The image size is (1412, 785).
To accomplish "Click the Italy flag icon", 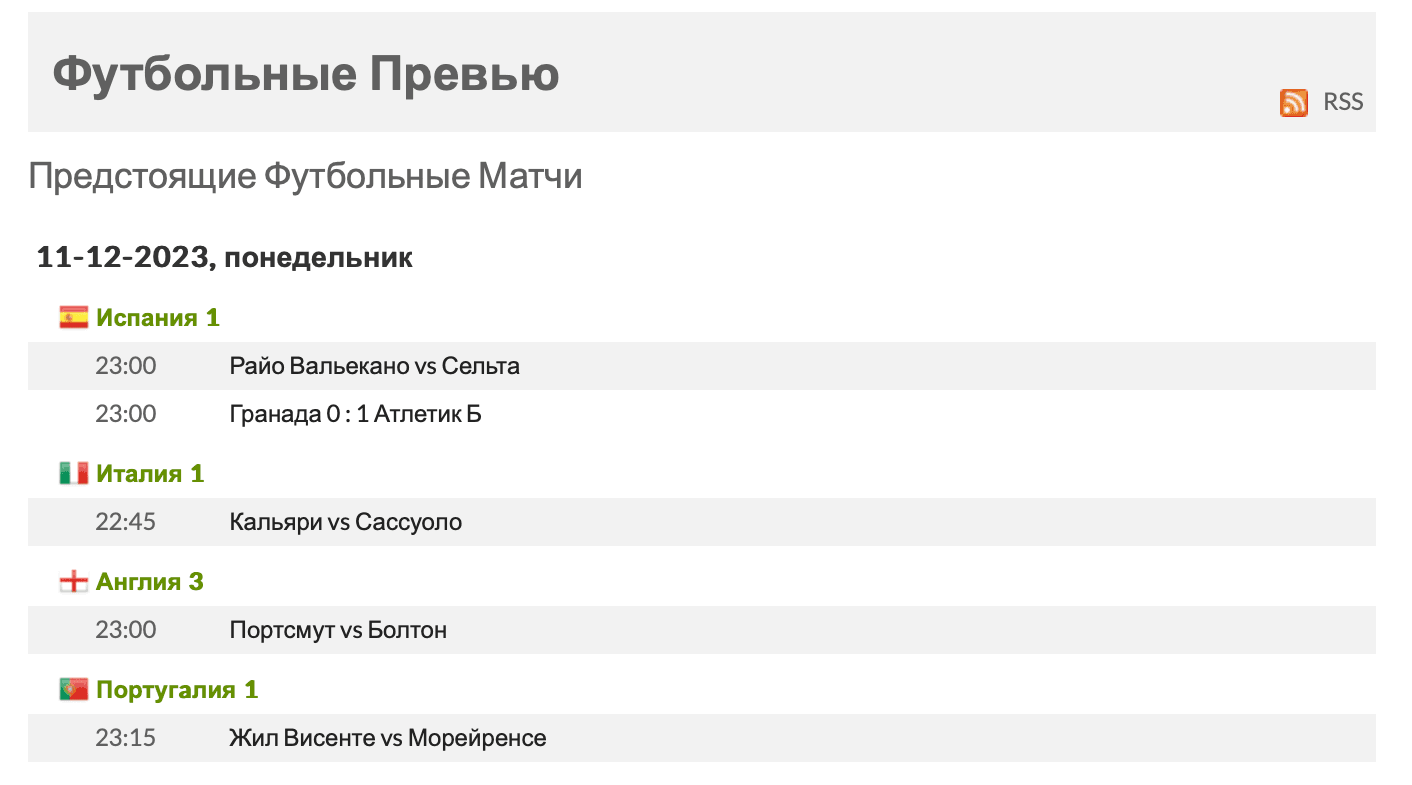I will pos(73,474).
